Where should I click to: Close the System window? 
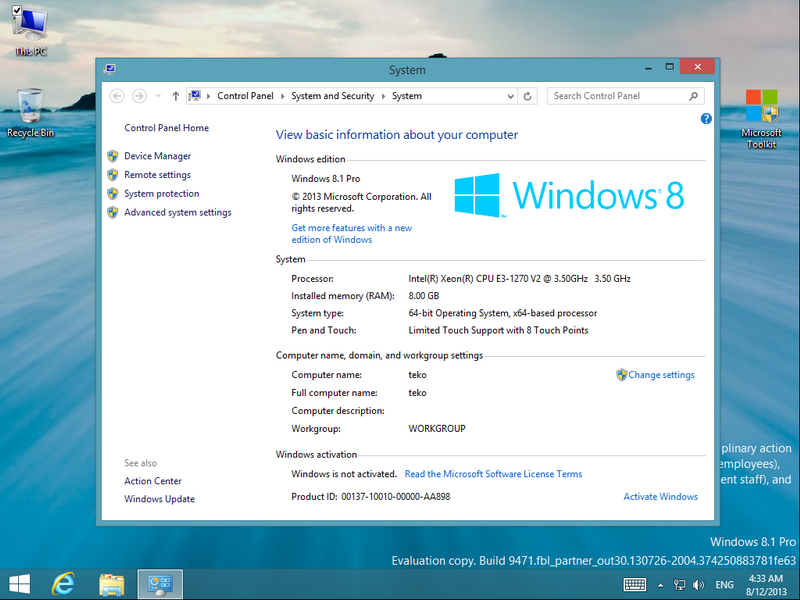click(x=697, y=67)
